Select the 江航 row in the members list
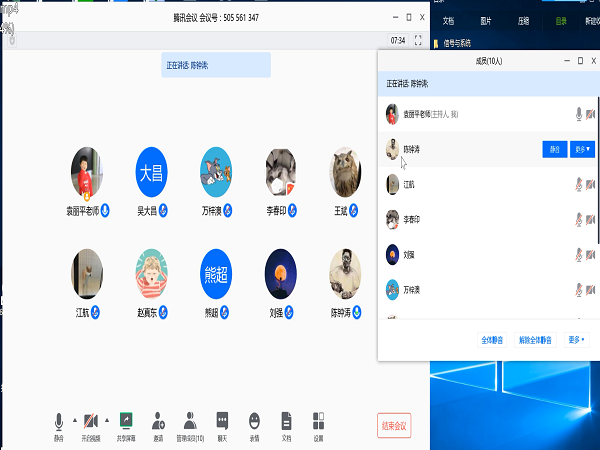This screenshot has height=450, width=600. click(488, 184)
